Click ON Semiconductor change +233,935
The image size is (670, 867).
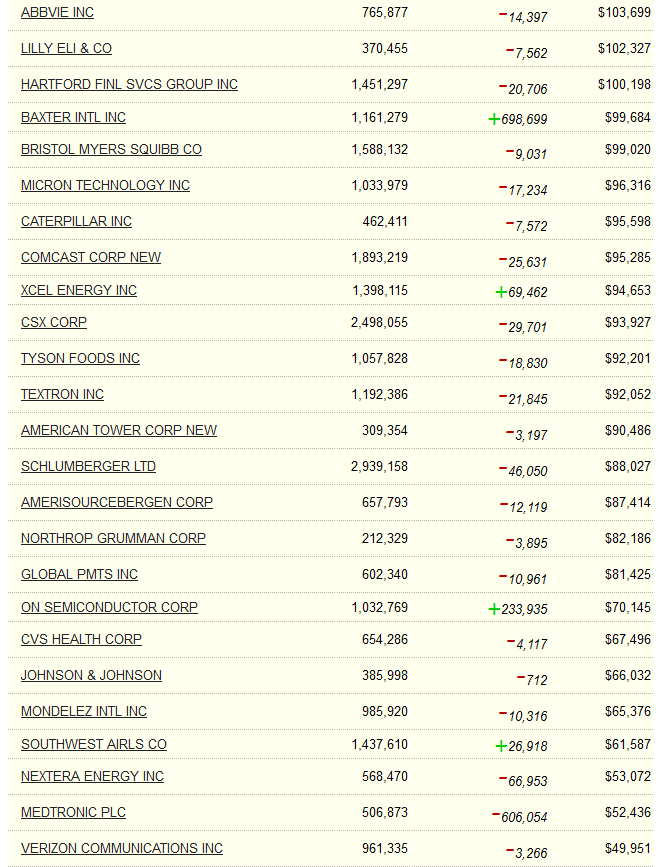(x=518, y=609)
